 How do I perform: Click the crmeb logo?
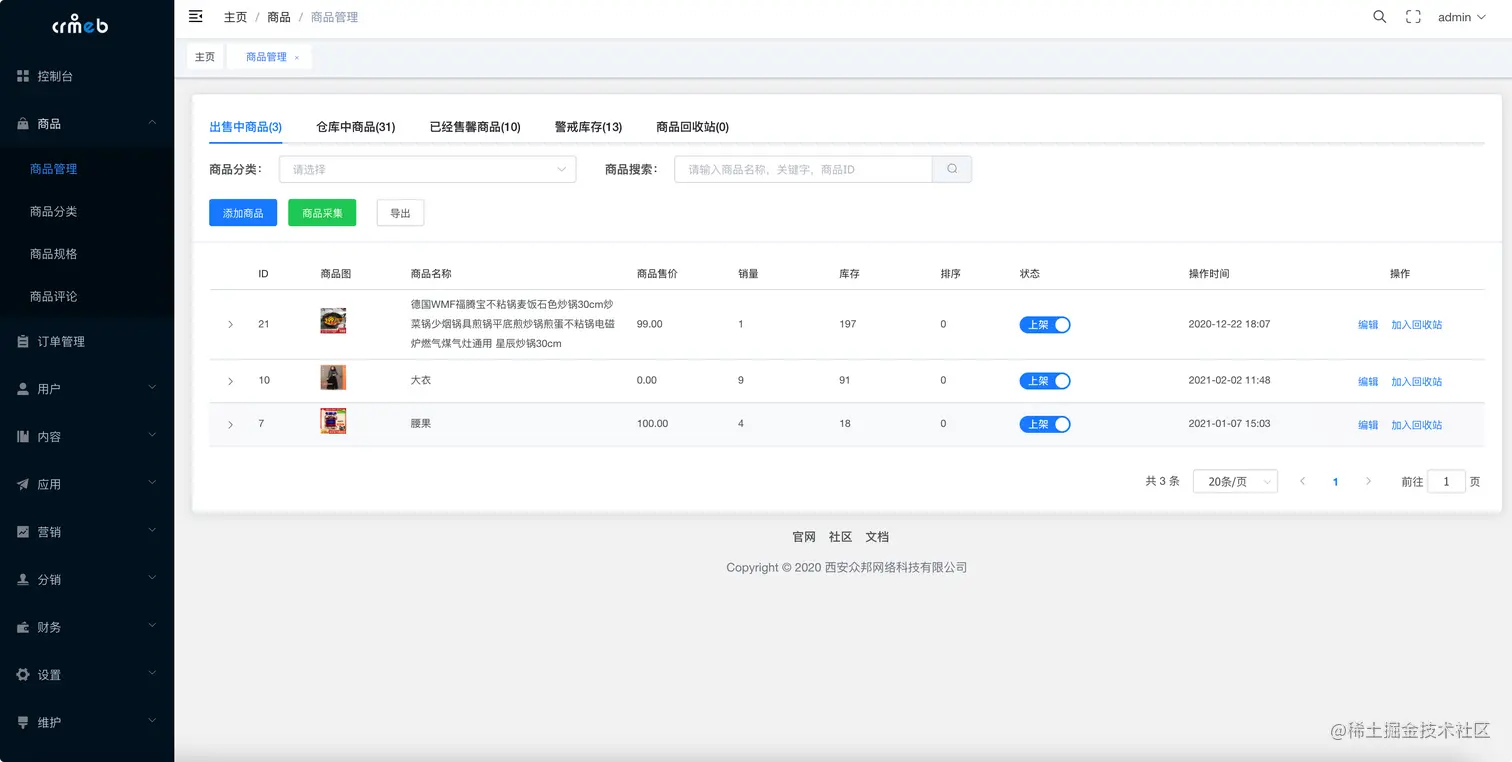pos(80,25)
